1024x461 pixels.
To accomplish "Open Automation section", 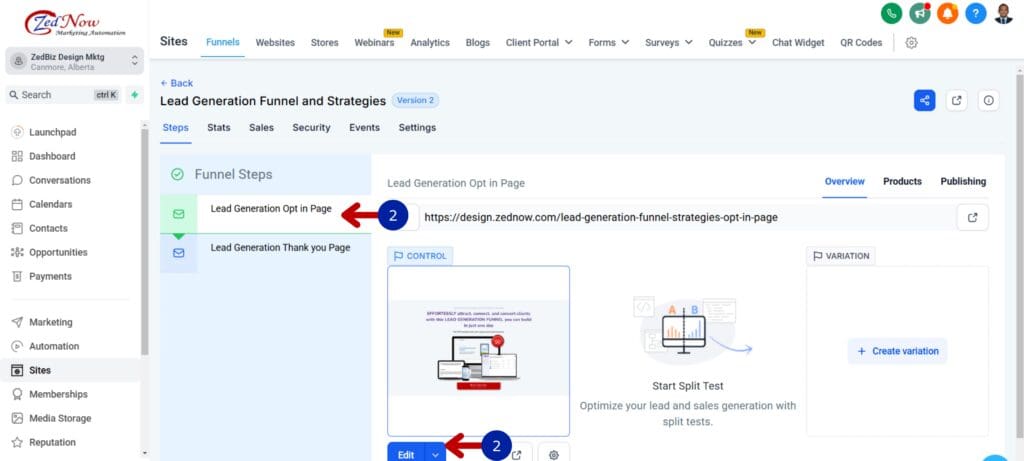I will pos(54,346).
